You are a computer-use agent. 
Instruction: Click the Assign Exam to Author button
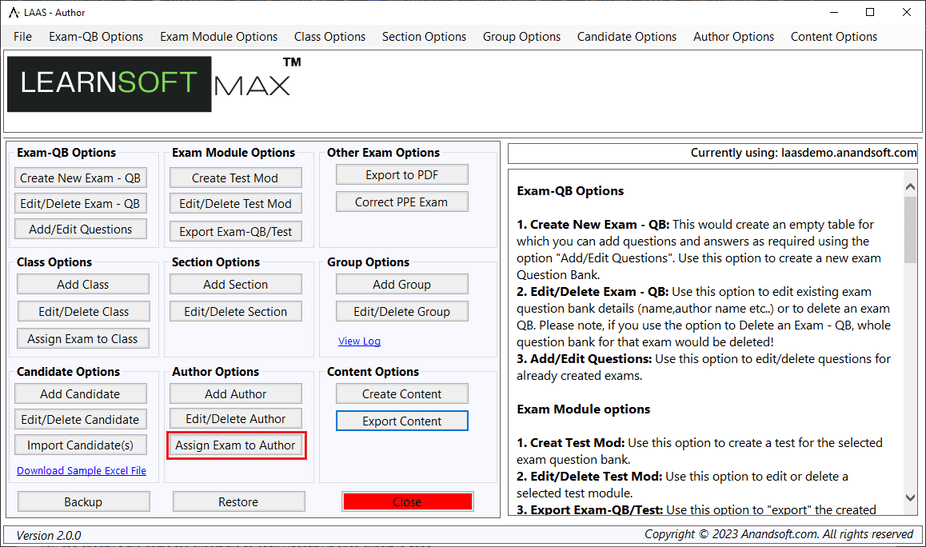point(235,446)
